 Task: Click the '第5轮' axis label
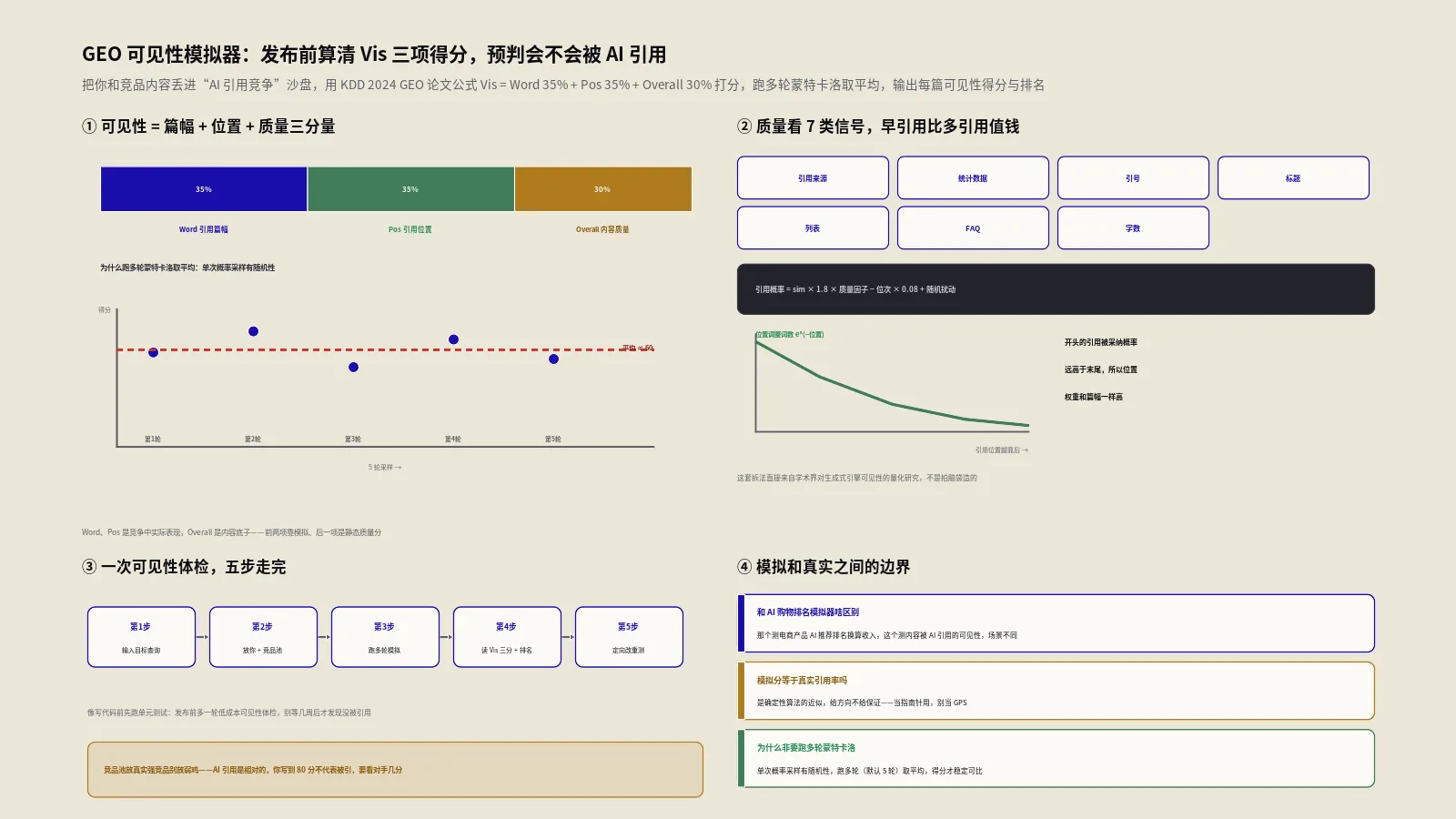(553, 439)
